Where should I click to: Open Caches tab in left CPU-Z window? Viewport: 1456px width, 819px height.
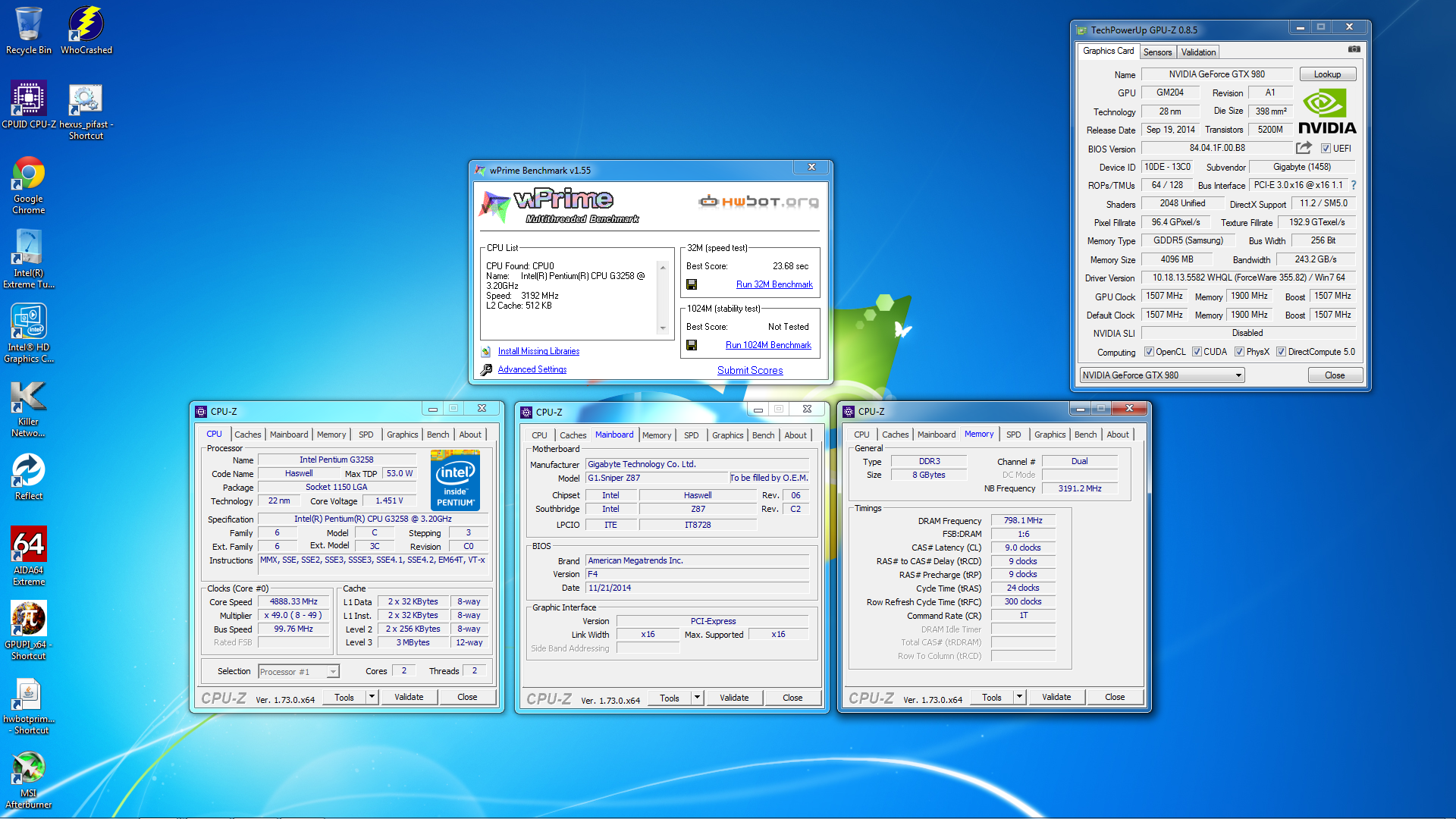pos(247,435)
